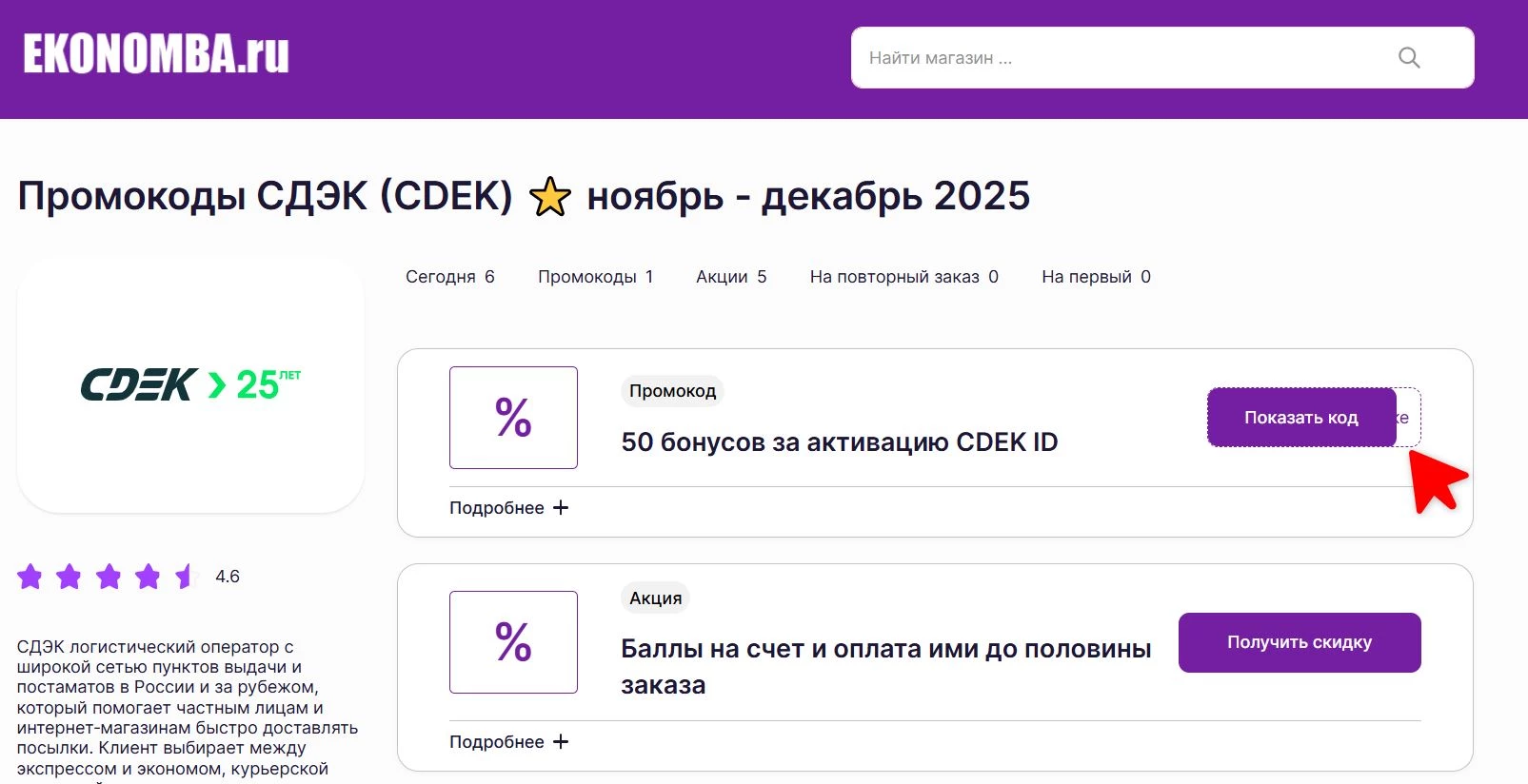Click the Промокод badge label
The width and height of the screenshot is (1528, 784).
(x=672, y=390)
